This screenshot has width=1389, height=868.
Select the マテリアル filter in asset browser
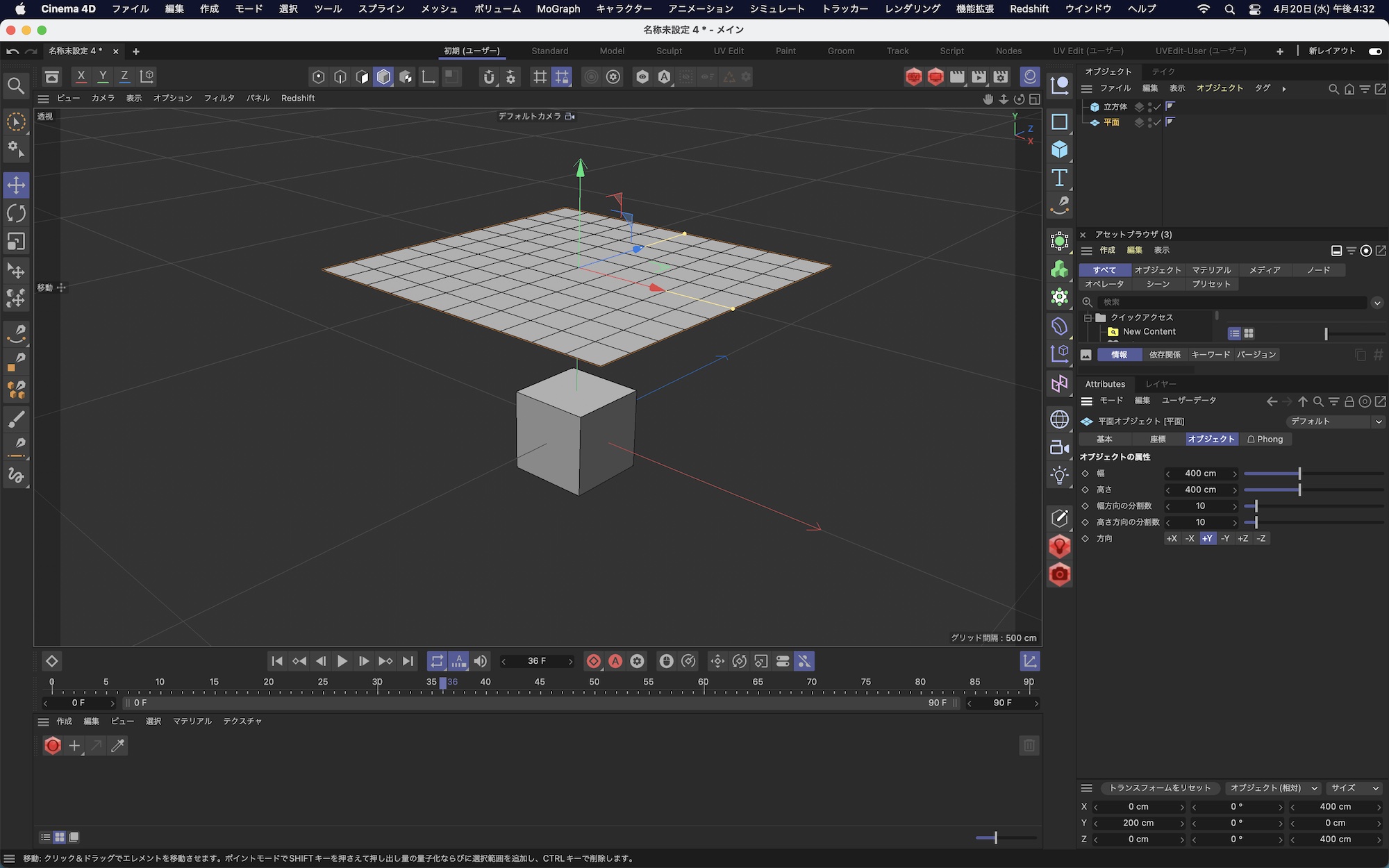[1211, 269]
